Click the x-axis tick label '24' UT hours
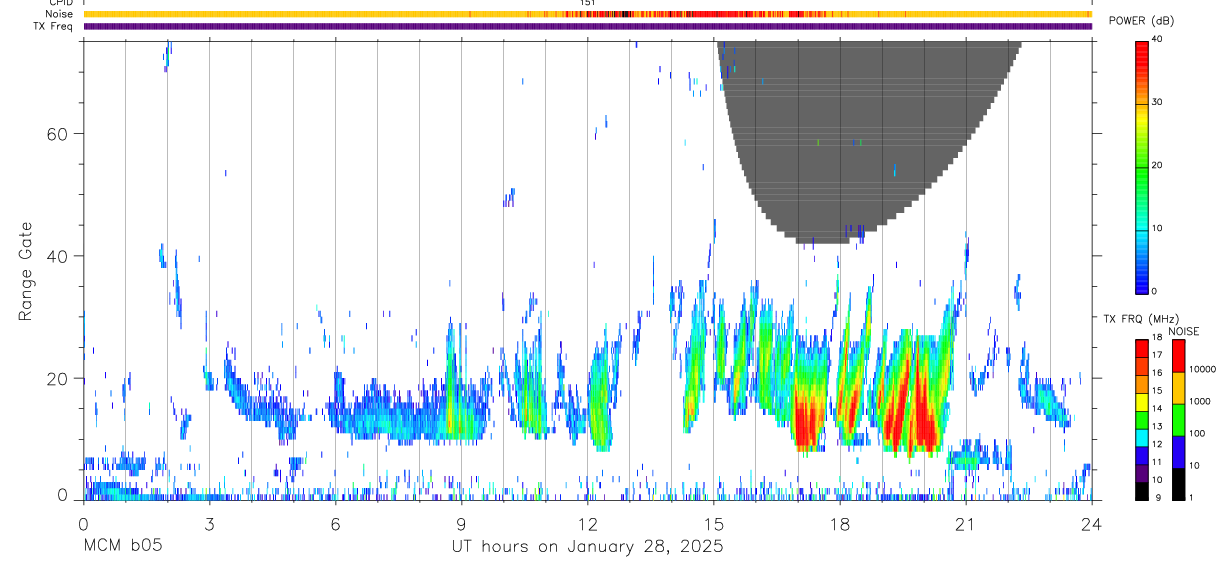The image size is (1228, 567). click(1092, 524)
